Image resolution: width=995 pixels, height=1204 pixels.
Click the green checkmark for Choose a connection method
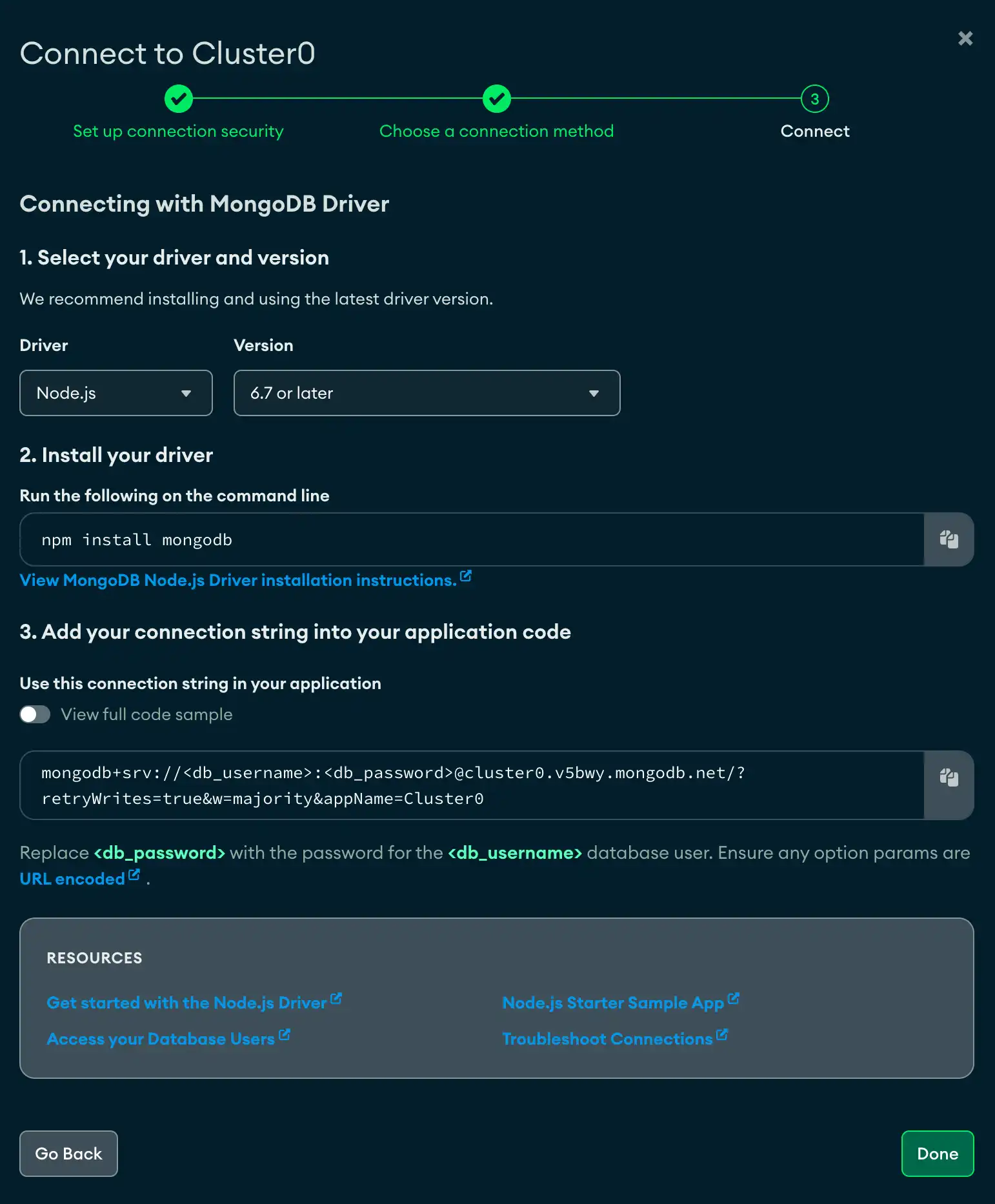(x=496, y=99)
